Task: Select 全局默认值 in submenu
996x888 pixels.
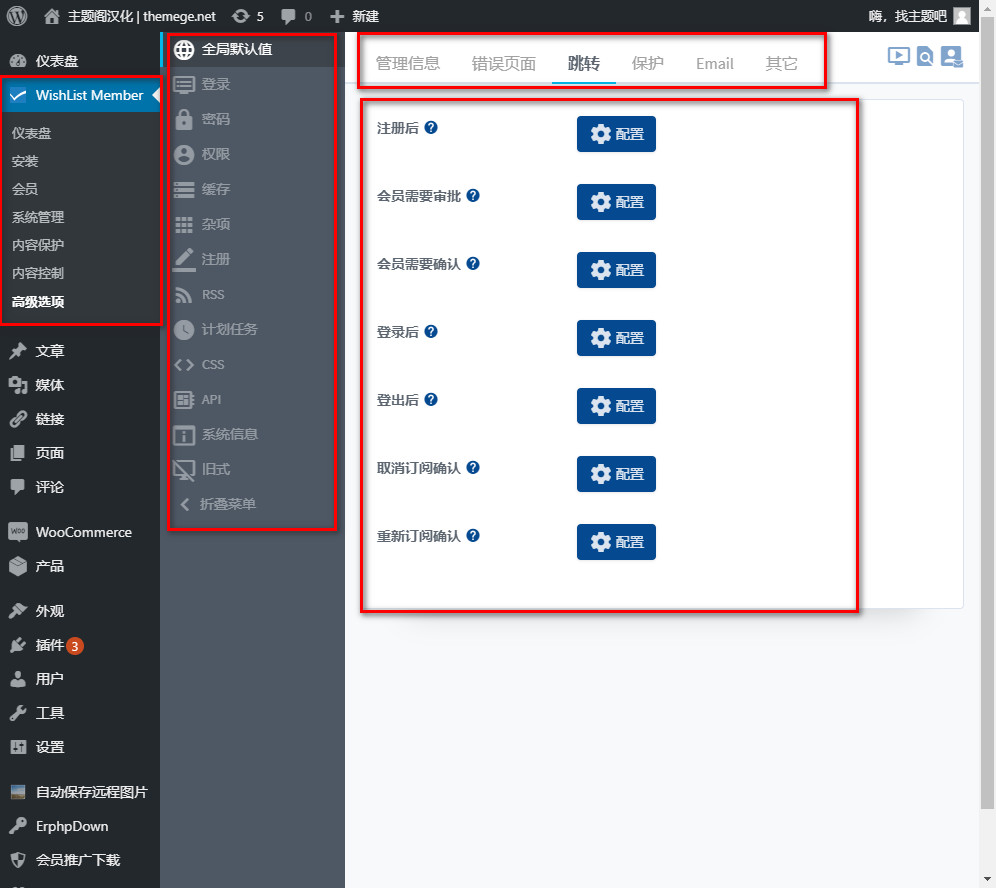Action: click(x=252, y=49)
